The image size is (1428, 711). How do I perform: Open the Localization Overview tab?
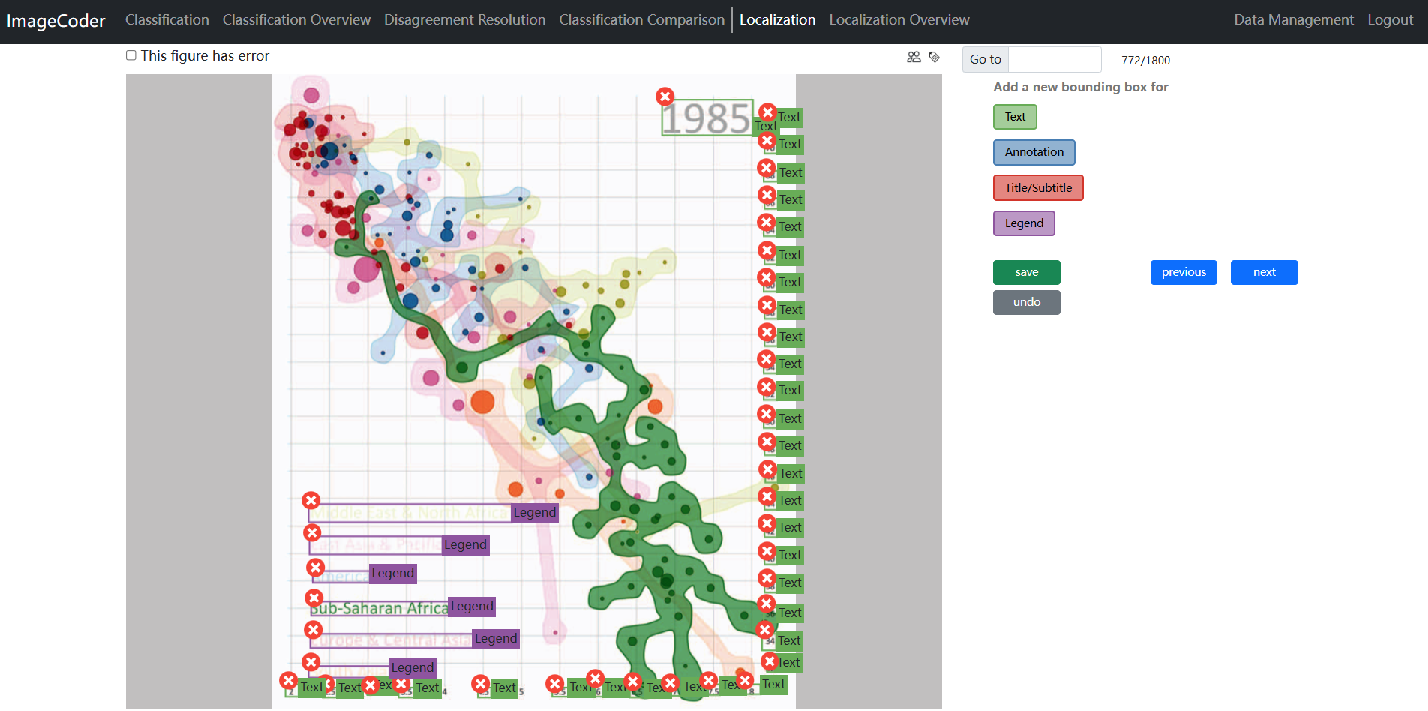pos(899,20)
